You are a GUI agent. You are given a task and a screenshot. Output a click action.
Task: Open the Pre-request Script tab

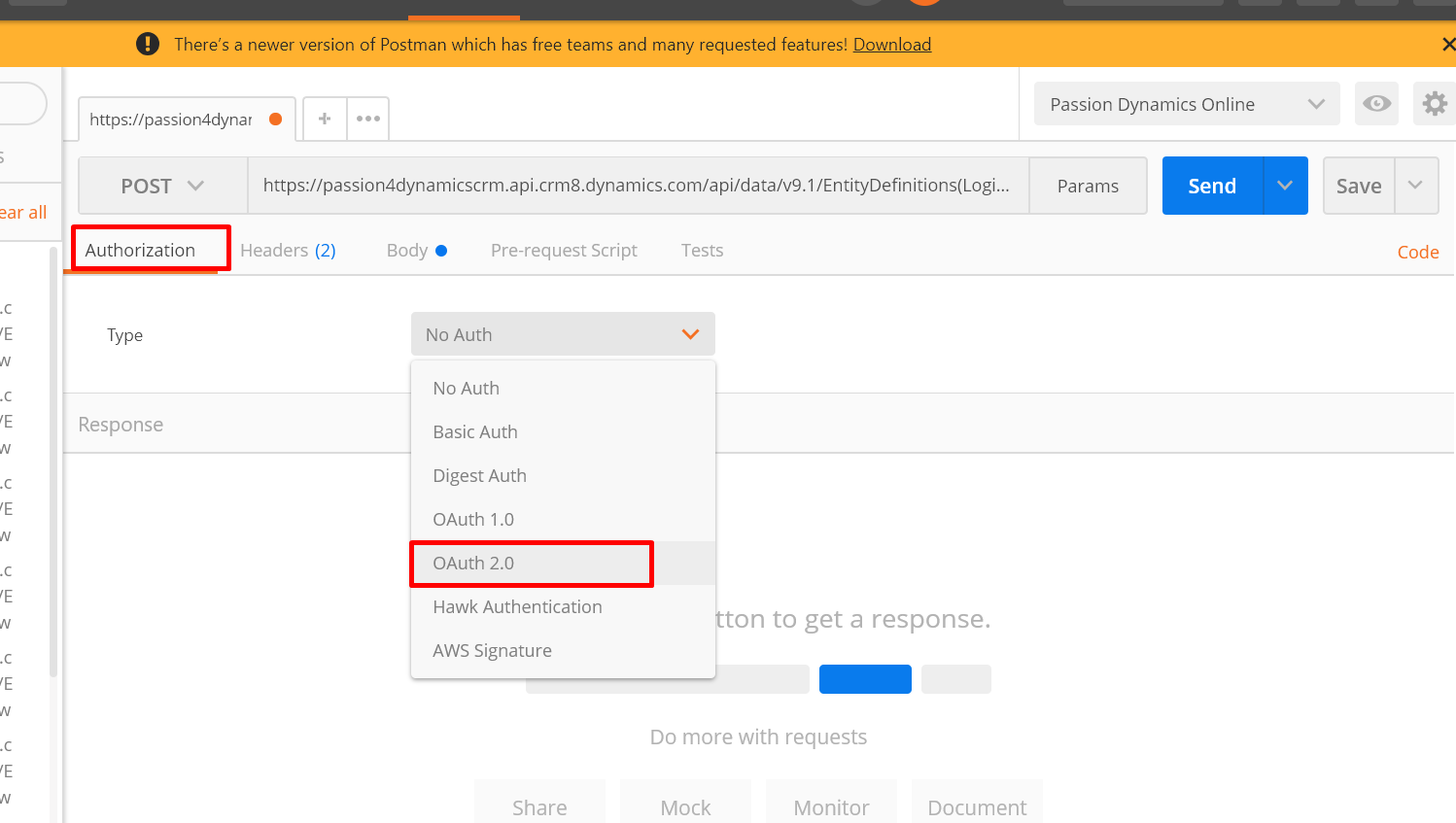(x=564, y=251)
